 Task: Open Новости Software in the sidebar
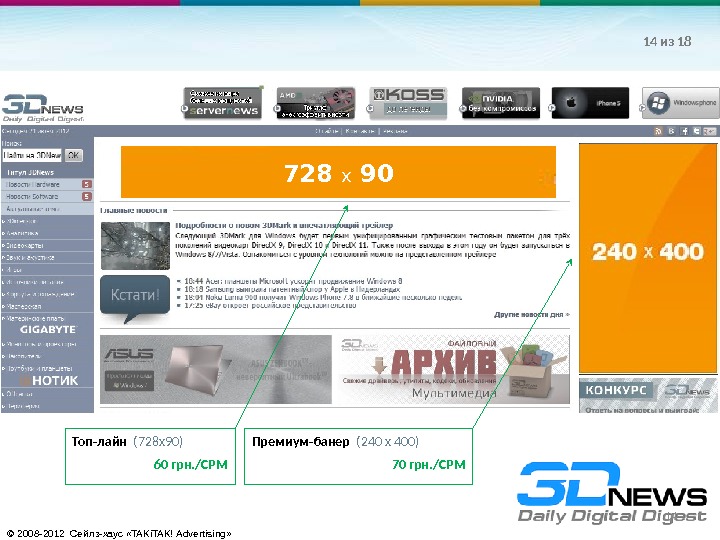click(x=32, y=197)
